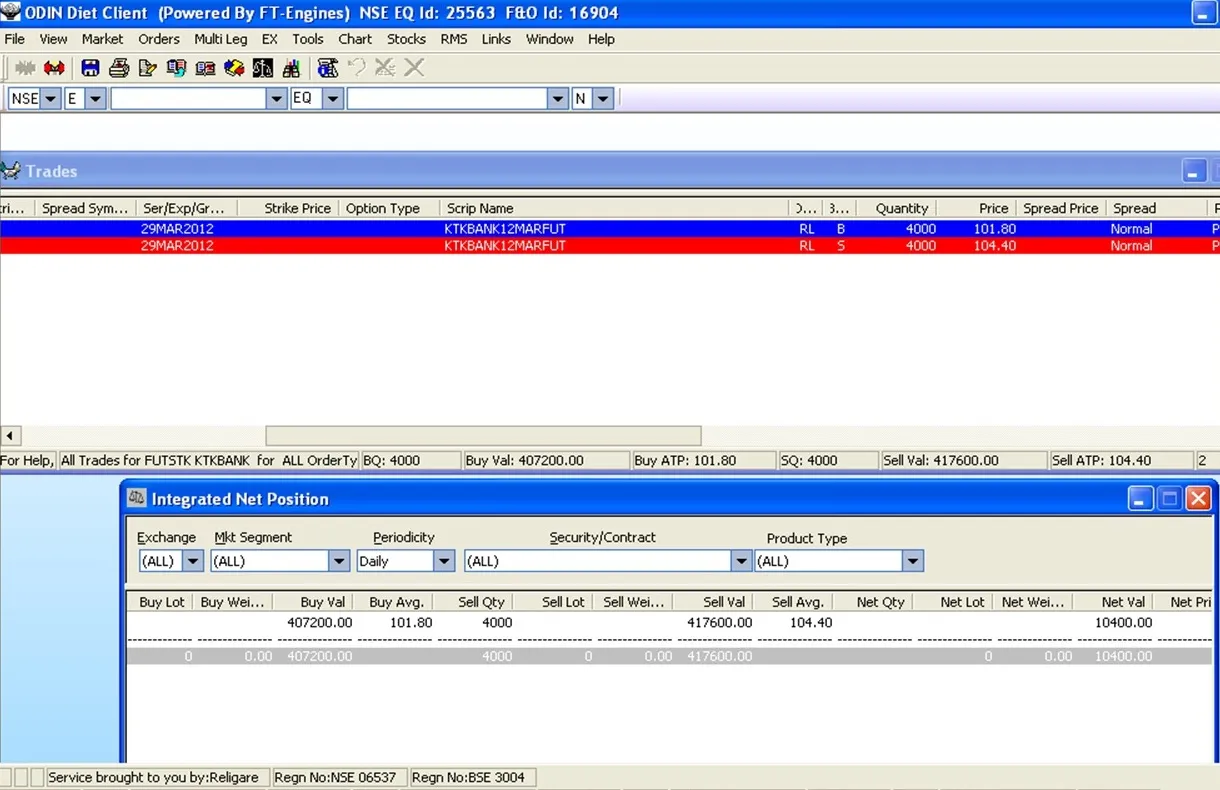Open the Tools menu
1220x790 pixels.
(x=308, y=39)
